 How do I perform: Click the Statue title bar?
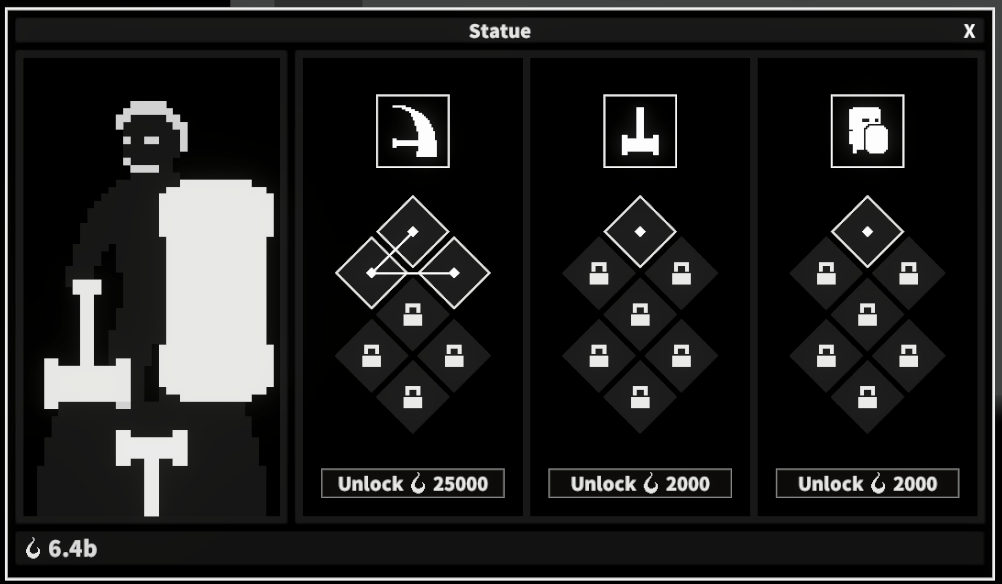click(x=500, y=31)
